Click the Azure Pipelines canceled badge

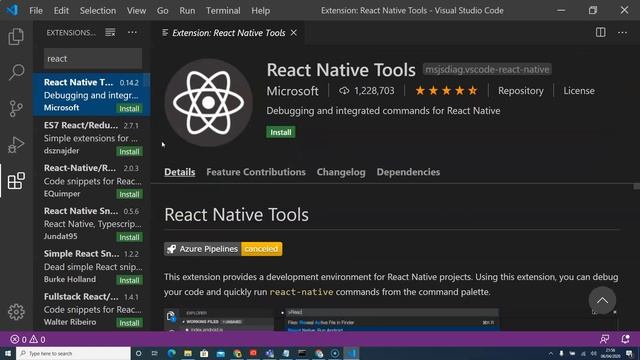pyautogui.click(x=223, y=249)
